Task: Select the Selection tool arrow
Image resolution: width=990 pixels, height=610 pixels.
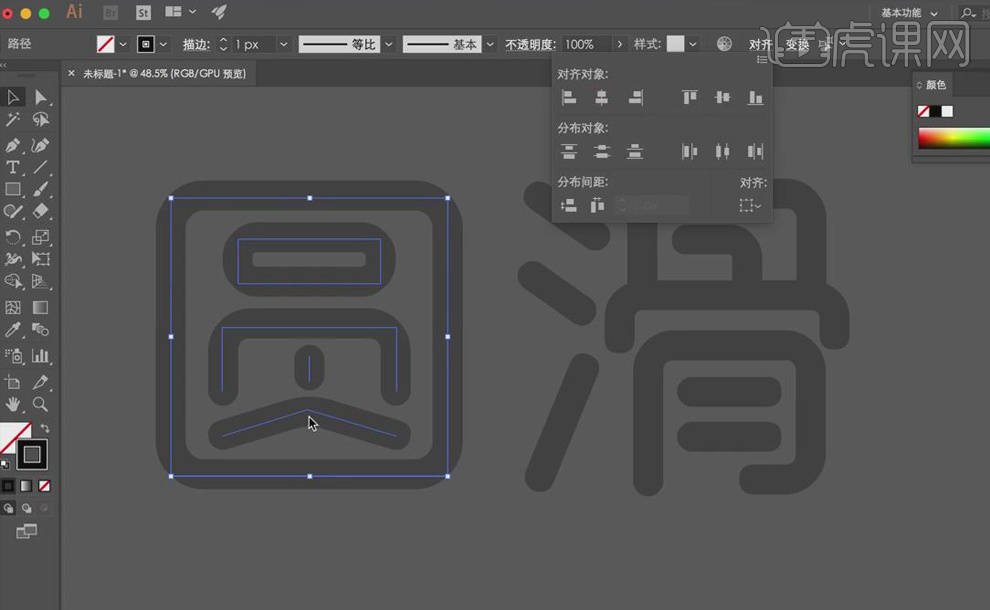Action: (13, 97)
